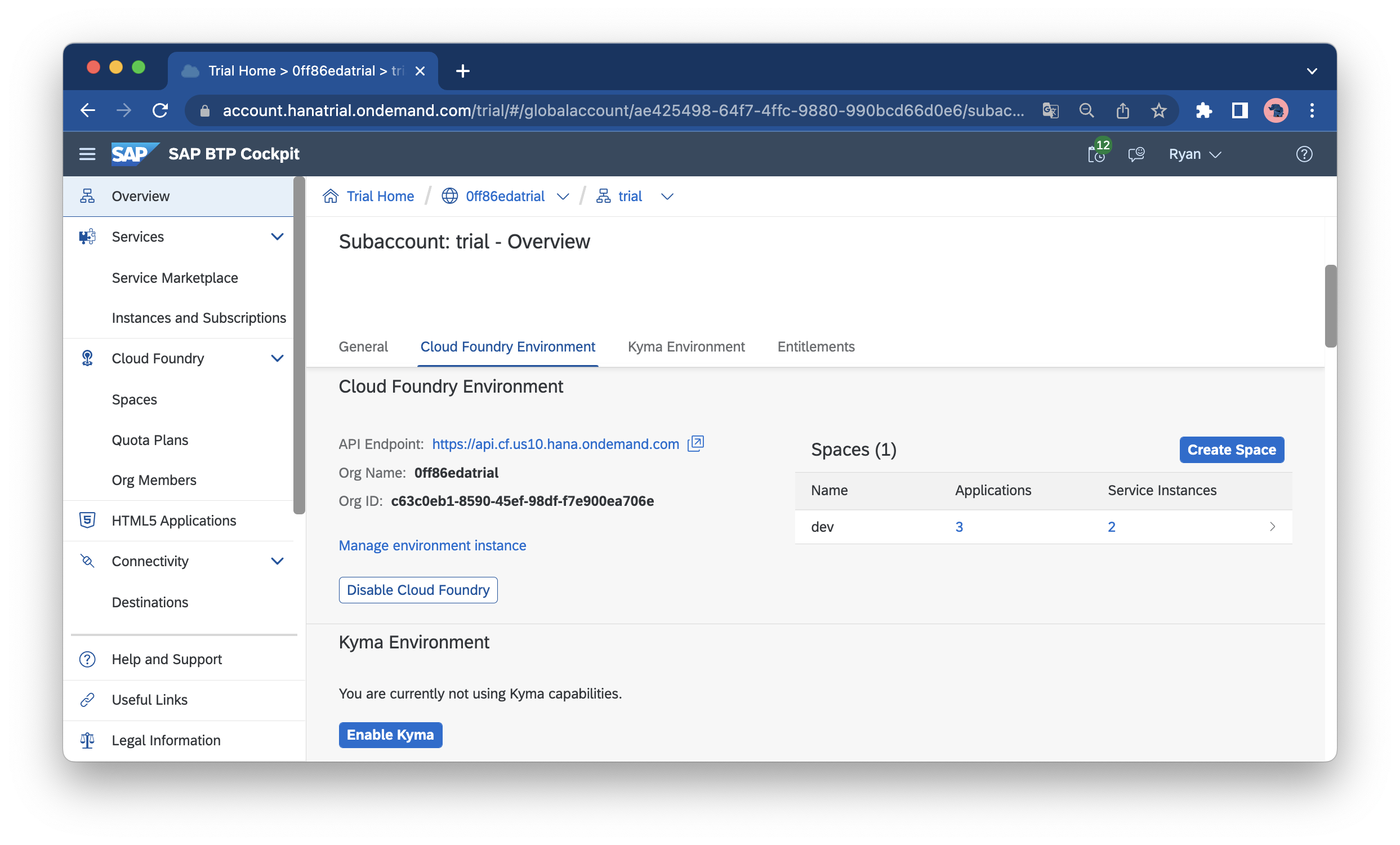Click the main page vertical scrollbar
1400x845 pixels.
tap(1330, 306)
